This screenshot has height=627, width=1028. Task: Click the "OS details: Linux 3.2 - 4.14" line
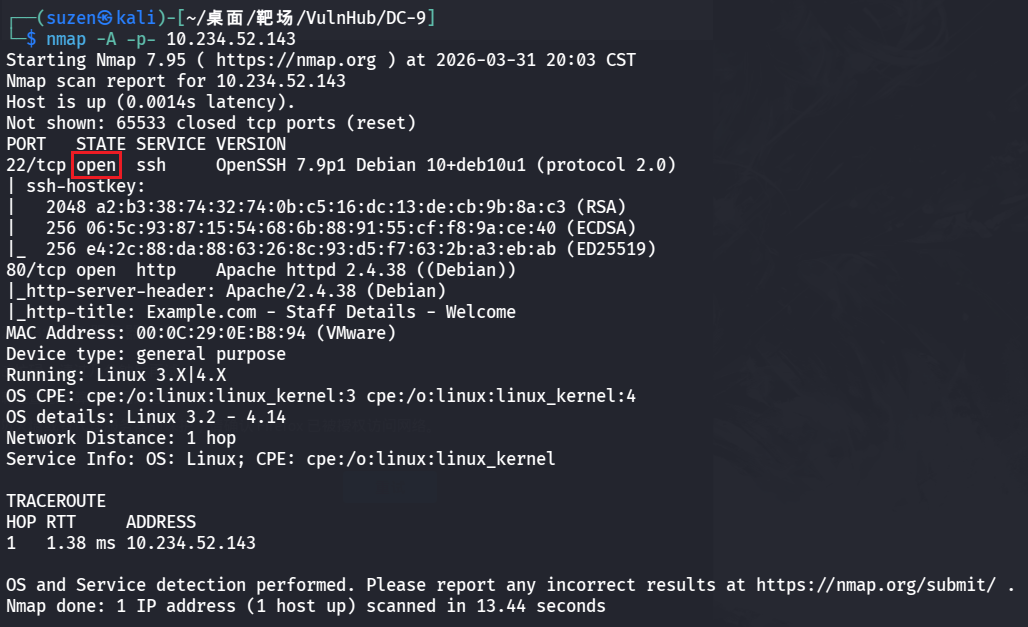(x=146, y=417)
